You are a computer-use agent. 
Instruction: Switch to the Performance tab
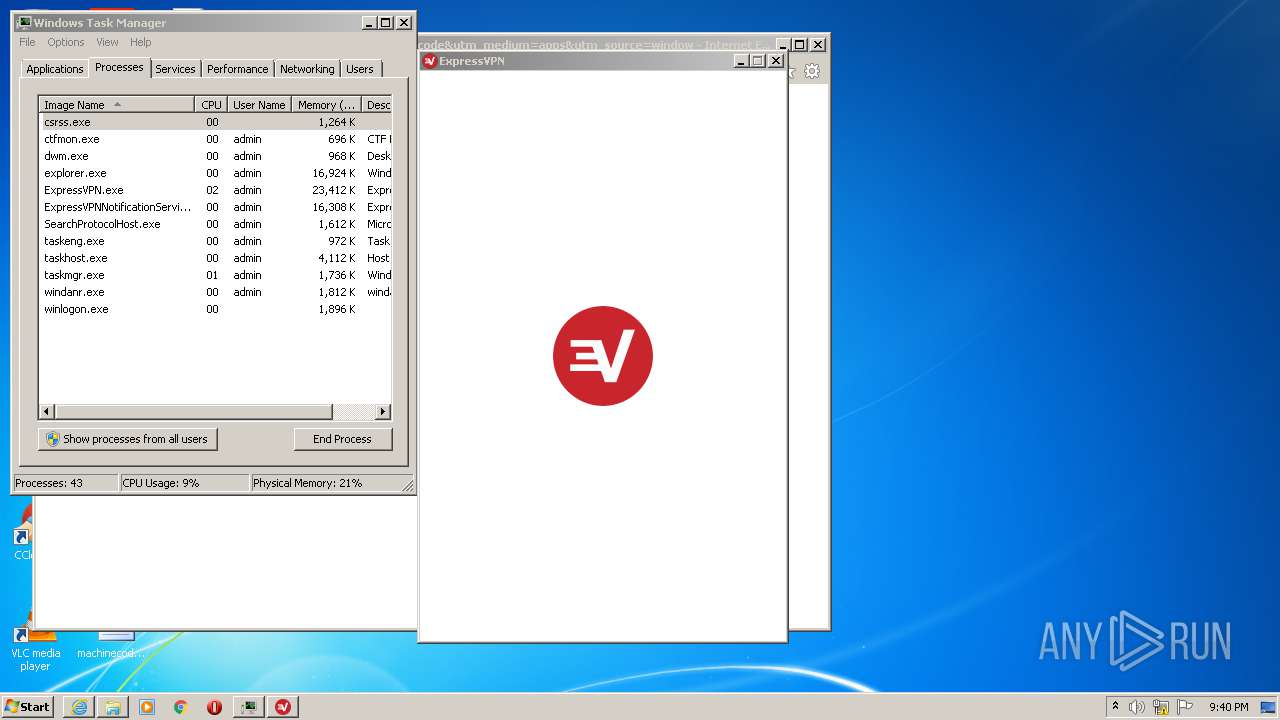click(238, 69)
